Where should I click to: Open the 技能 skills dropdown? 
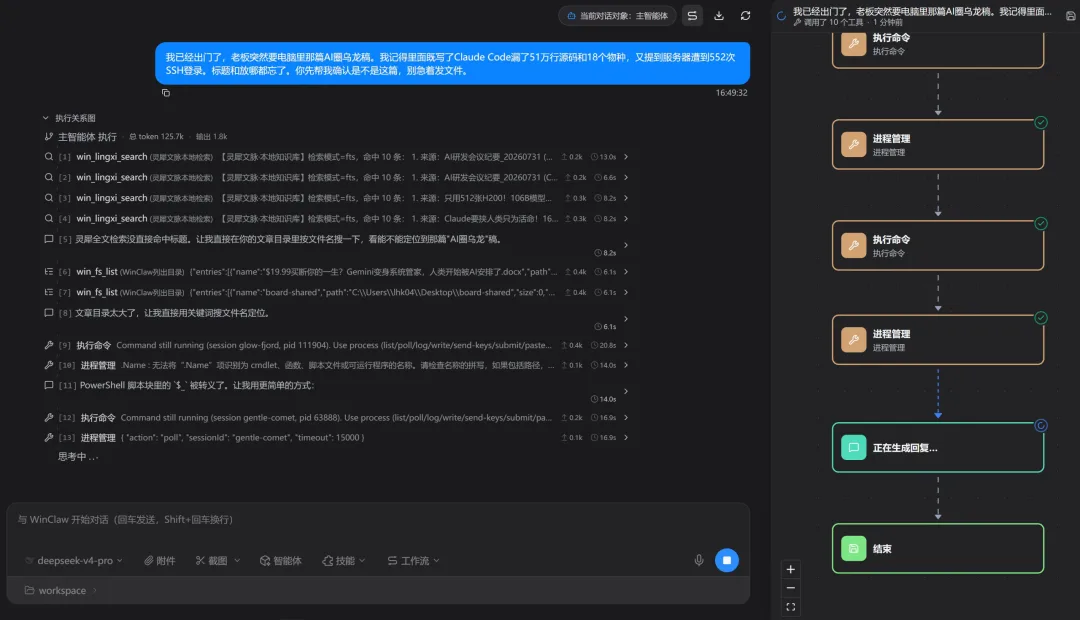(344, 561)
